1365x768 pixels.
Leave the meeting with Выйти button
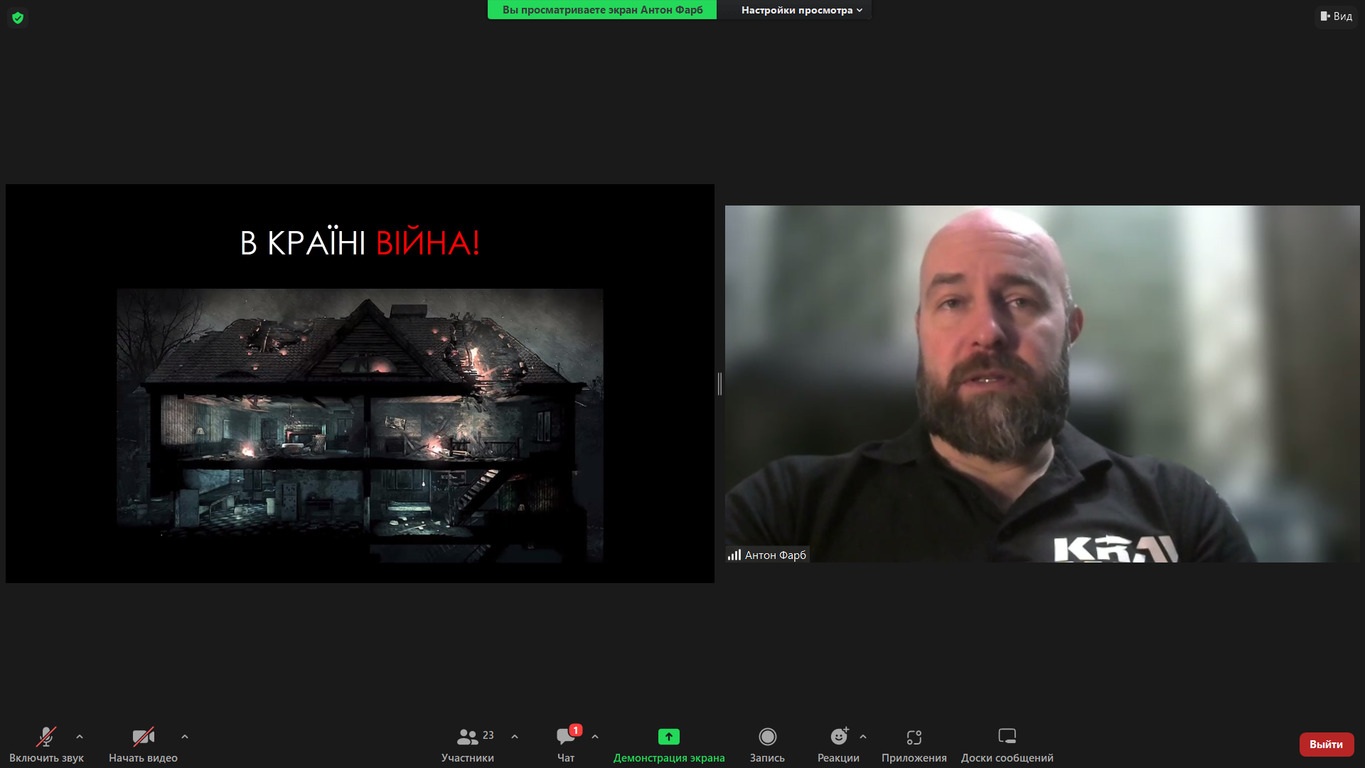coord(1326,744)
